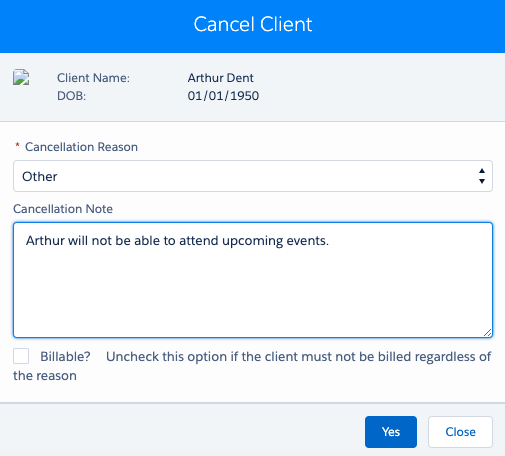Click the textarea resize grip corner
Viewport: 505px width, 456px height.
487,332
